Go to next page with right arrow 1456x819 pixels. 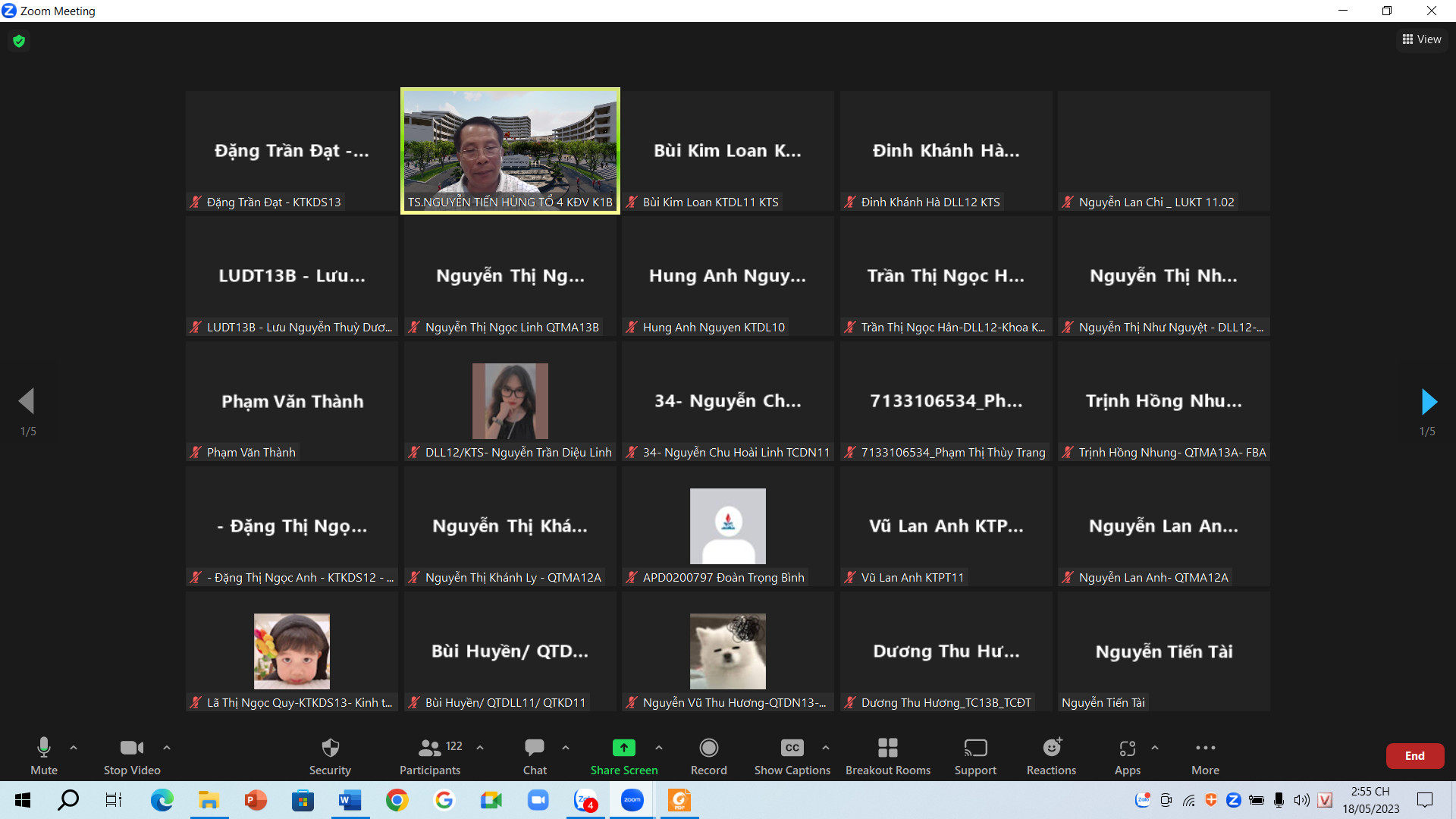[x=1429, y=402]
